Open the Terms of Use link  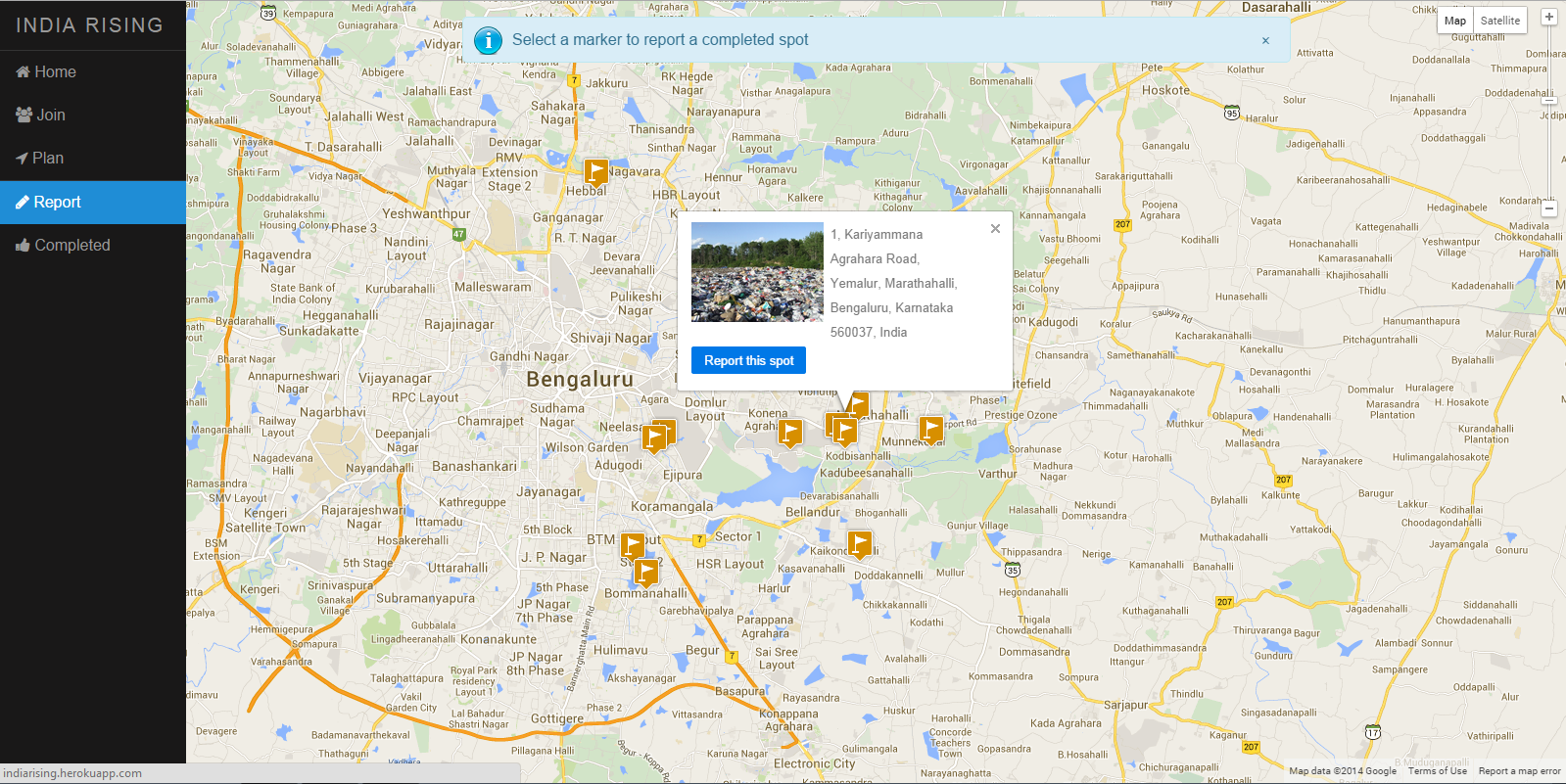click(1438, 771)
